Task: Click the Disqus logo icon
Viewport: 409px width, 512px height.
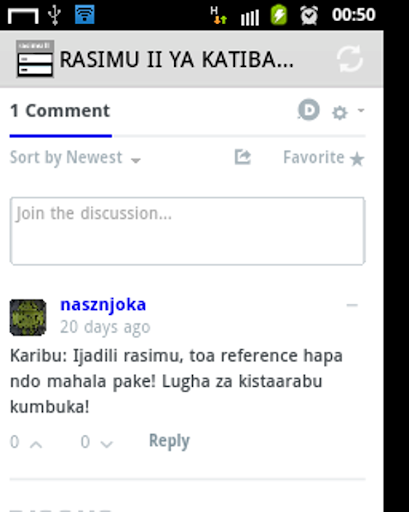Action: coord(309,110)
